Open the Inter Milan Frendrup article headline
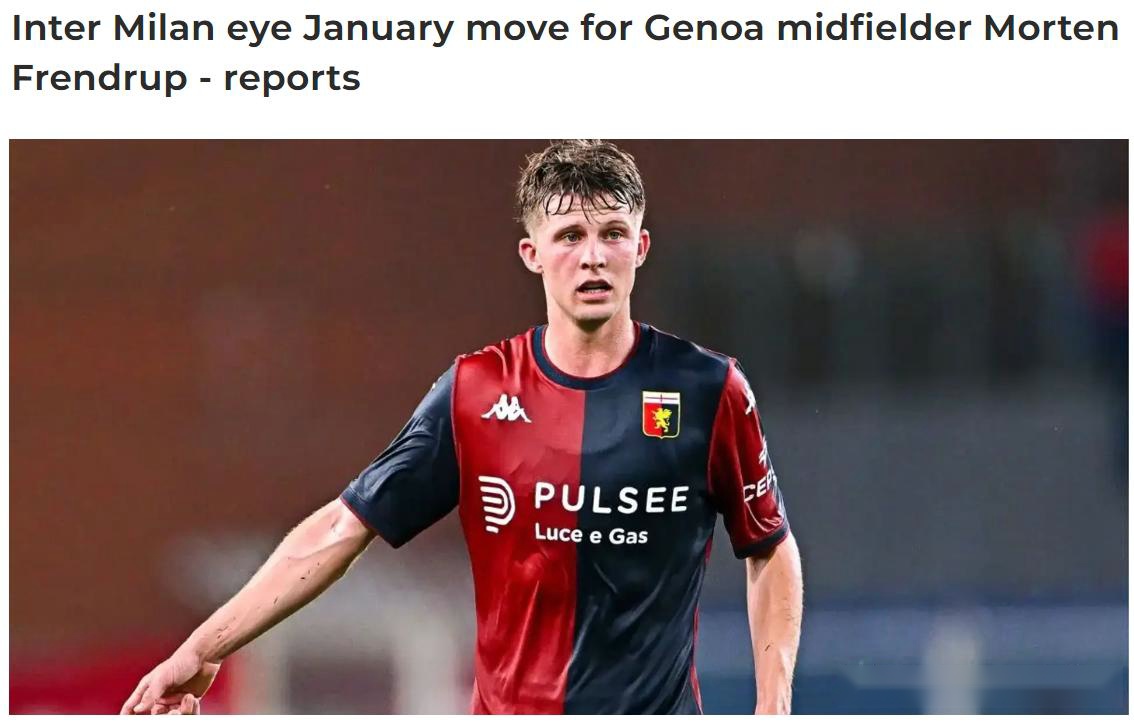The image size is (1134, 722). coord(565,53)
